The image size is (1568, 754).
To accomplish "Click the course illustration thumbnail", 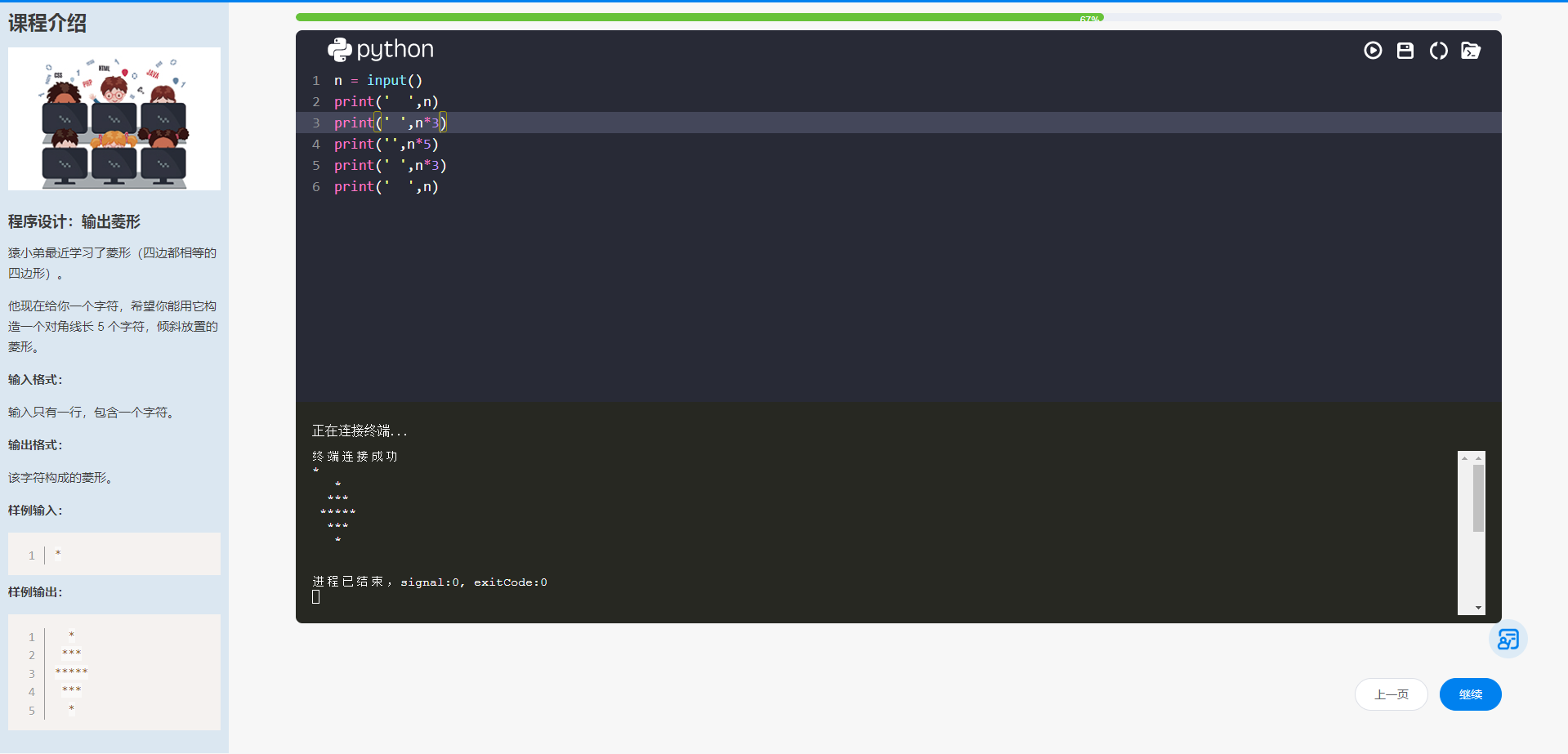I will pos(114,119).
